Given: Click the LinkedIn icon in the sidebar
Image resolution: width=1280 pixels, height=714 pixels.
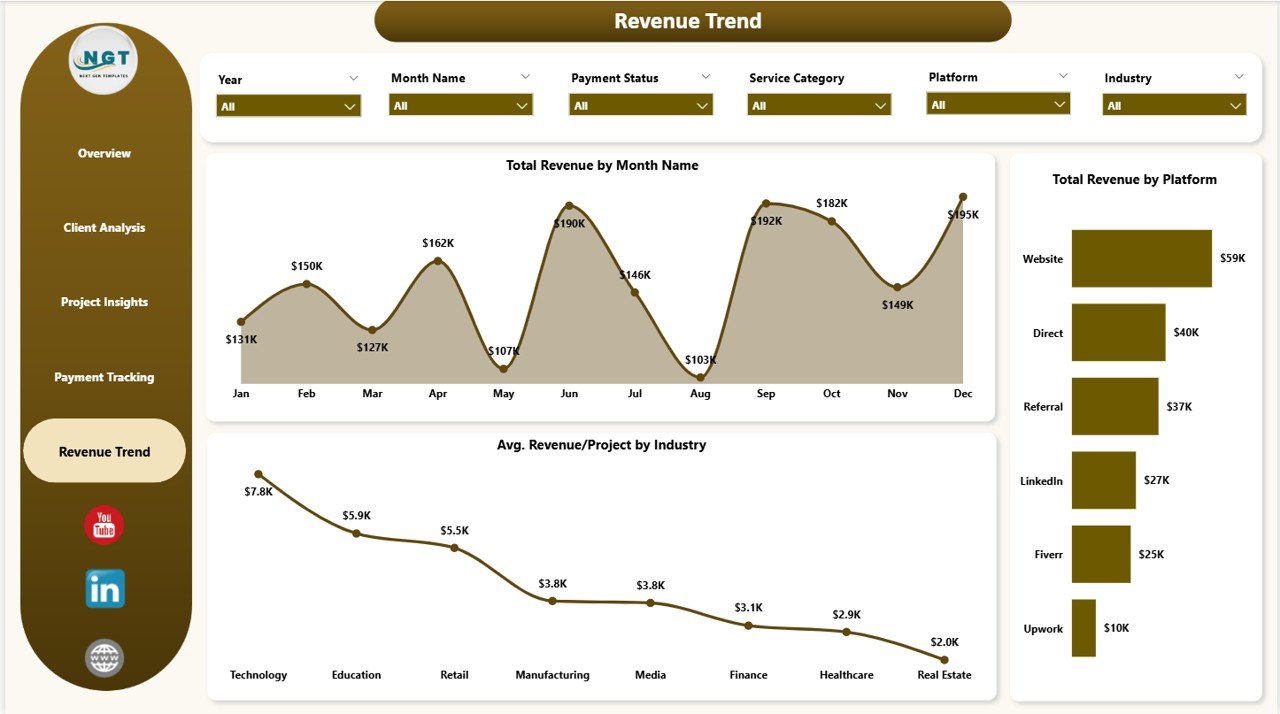Looking at the screenshot, I should [103, 589].
